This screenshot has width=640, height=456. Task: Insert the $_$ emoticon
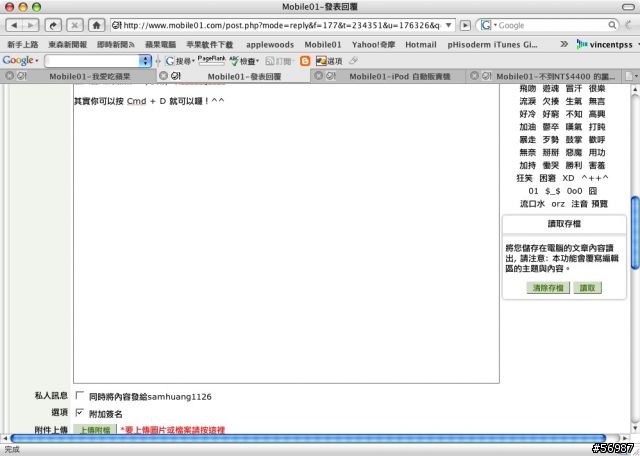pos(553,191)
